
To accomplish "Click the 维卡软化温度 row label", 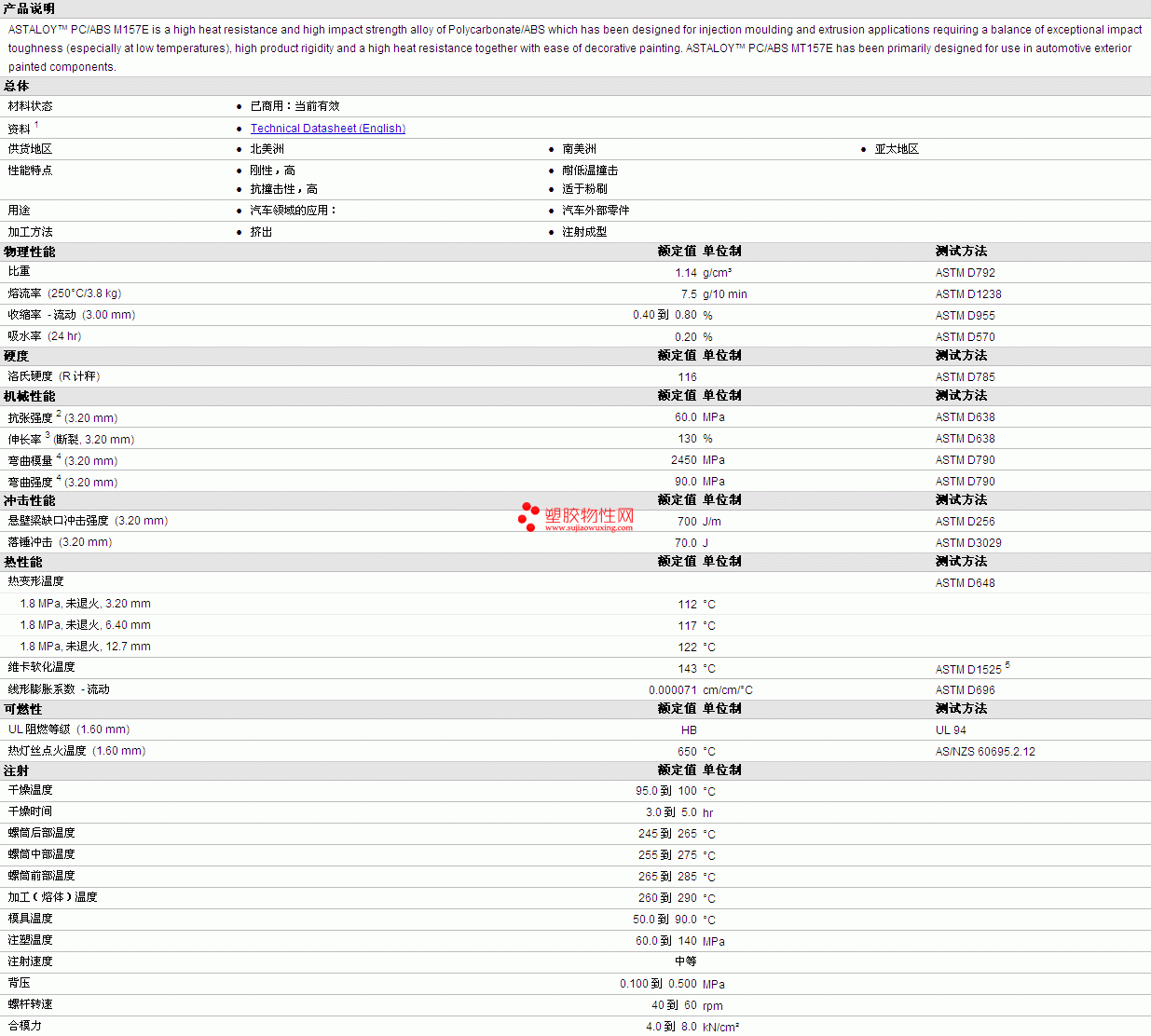I will pyautogui.click(x=41, y=667).
